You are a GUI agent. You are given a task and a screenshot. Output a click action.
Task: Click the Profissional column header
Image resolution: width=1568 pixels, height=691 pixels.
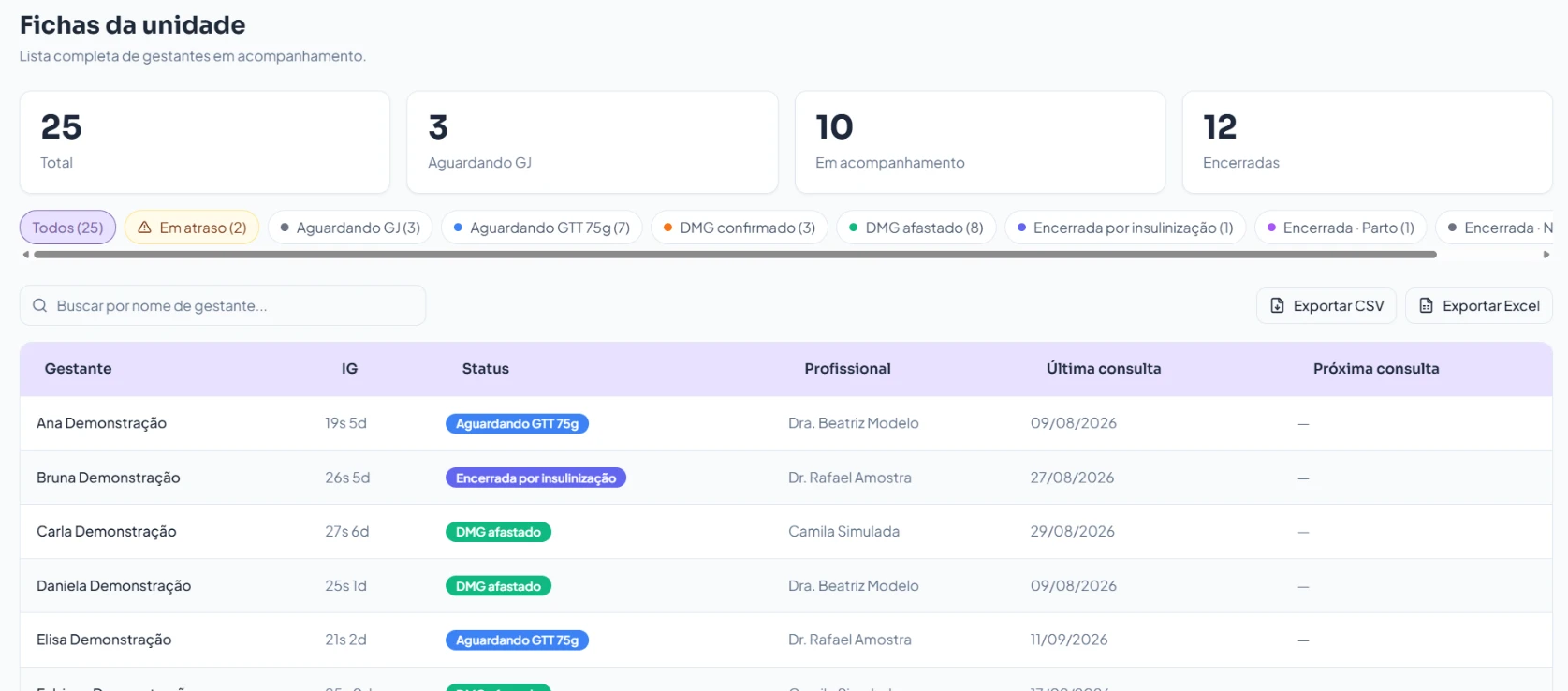[847, 369]
